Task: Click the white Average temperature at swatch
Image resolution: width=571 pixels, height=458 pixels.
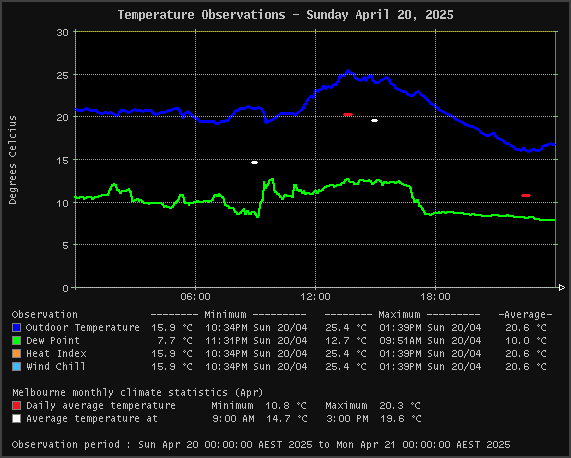Action: click(x=16, y=419)
